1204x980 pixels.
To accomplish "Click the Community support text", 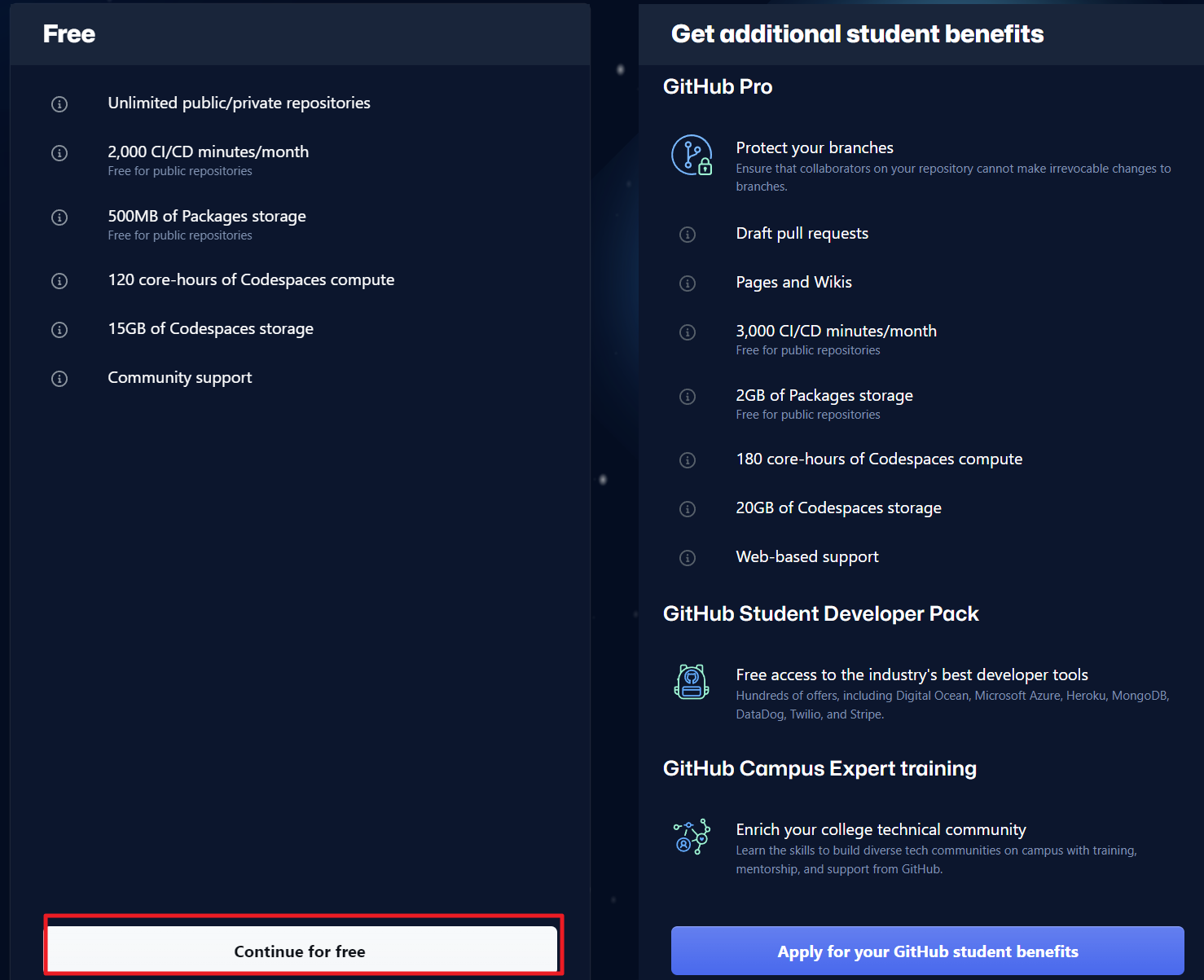I will pos(180,377).
